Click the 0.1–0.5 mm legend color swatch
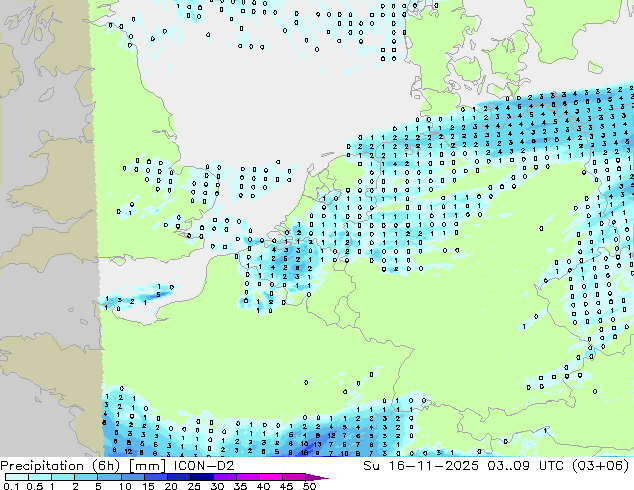 (17, 477)
